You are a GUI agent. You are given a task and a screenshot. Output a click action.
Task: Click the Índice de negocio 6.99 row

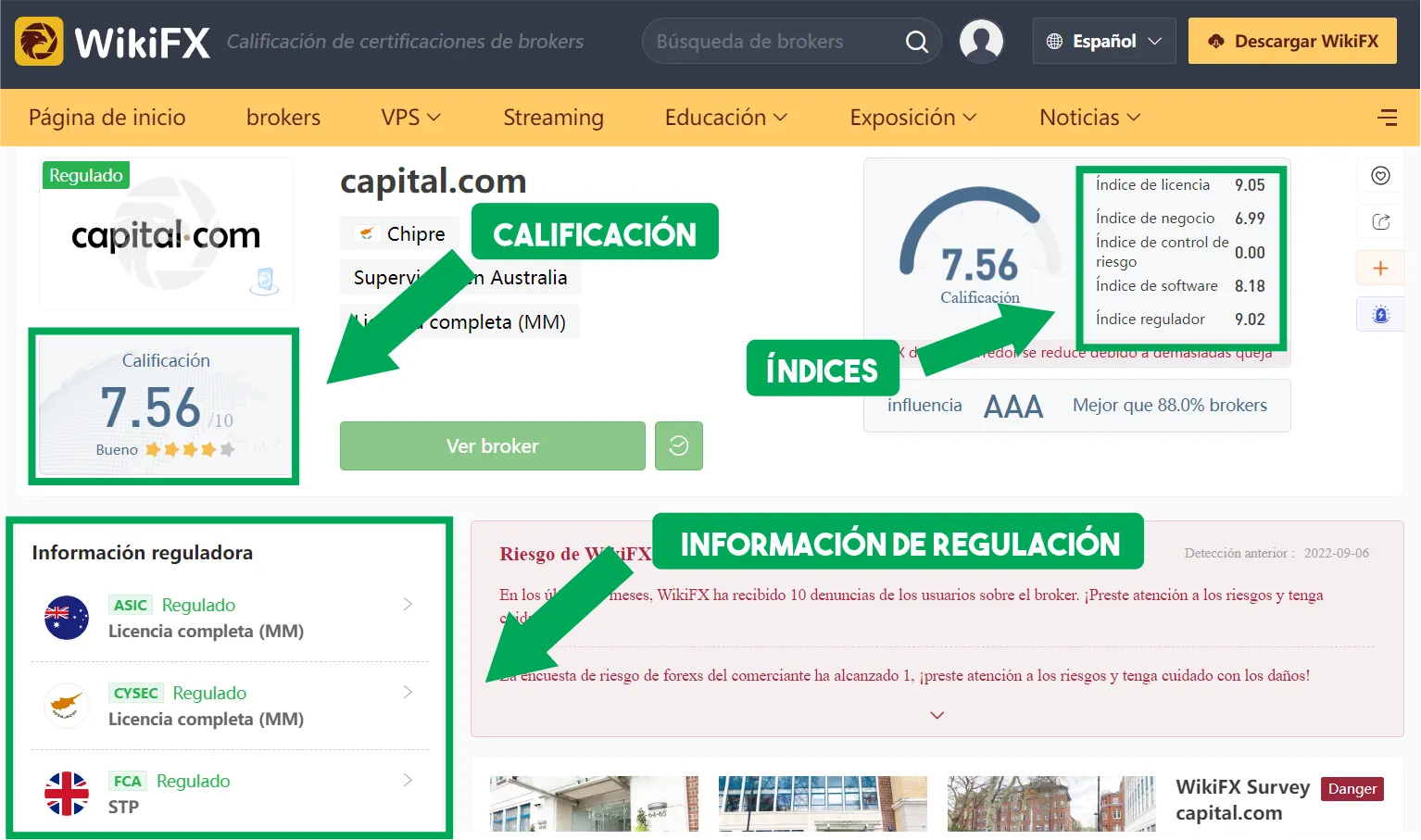click(1180, 218)
